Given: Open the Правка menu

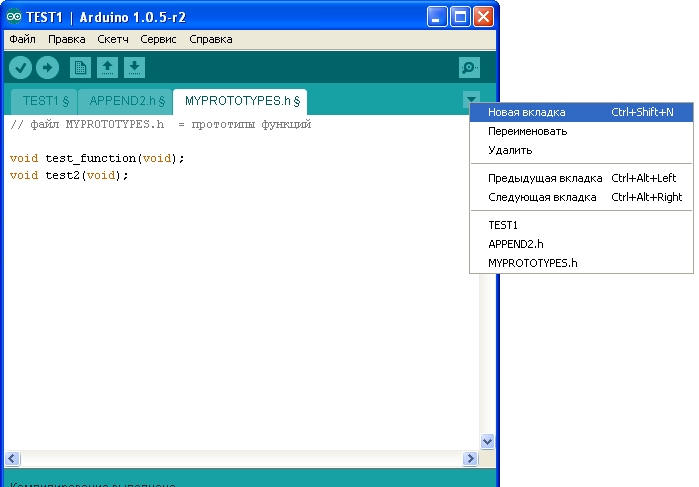Looking at the screenshot, I should (66, 39).
